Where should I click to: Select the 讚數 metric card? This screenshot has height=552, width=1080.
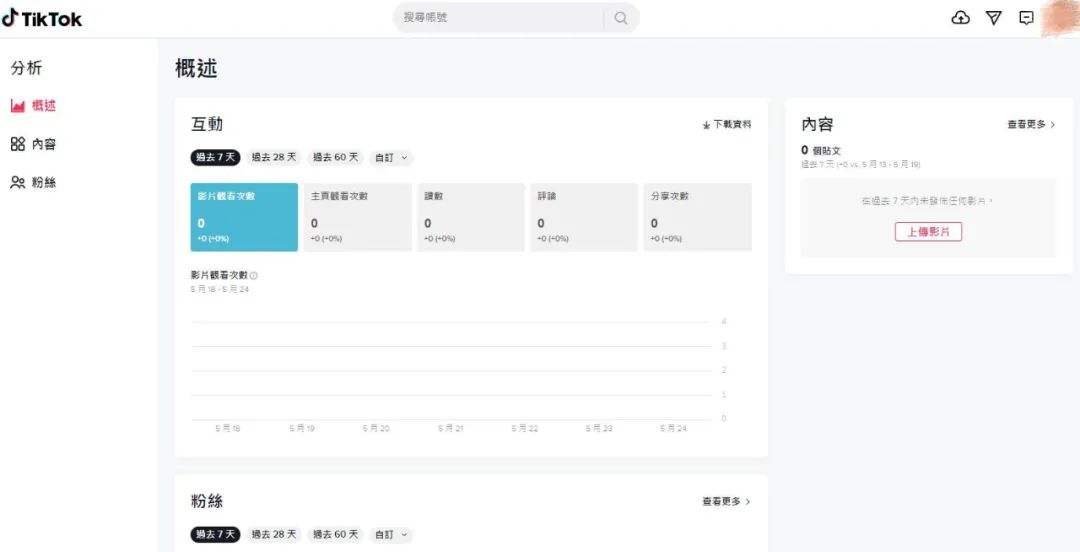point(470,217)
